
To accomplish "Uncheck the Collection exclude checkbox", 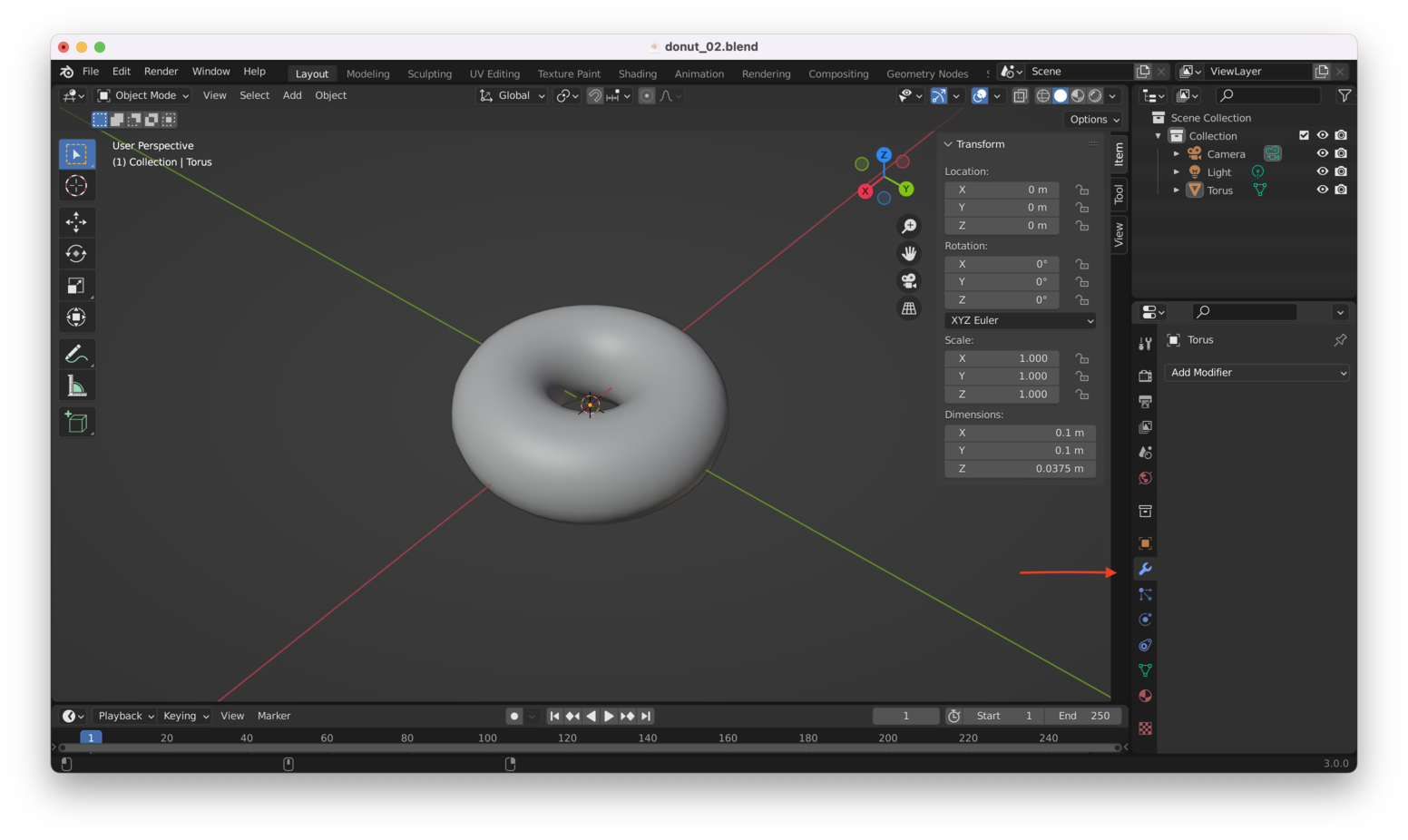I will (1304, 135).
